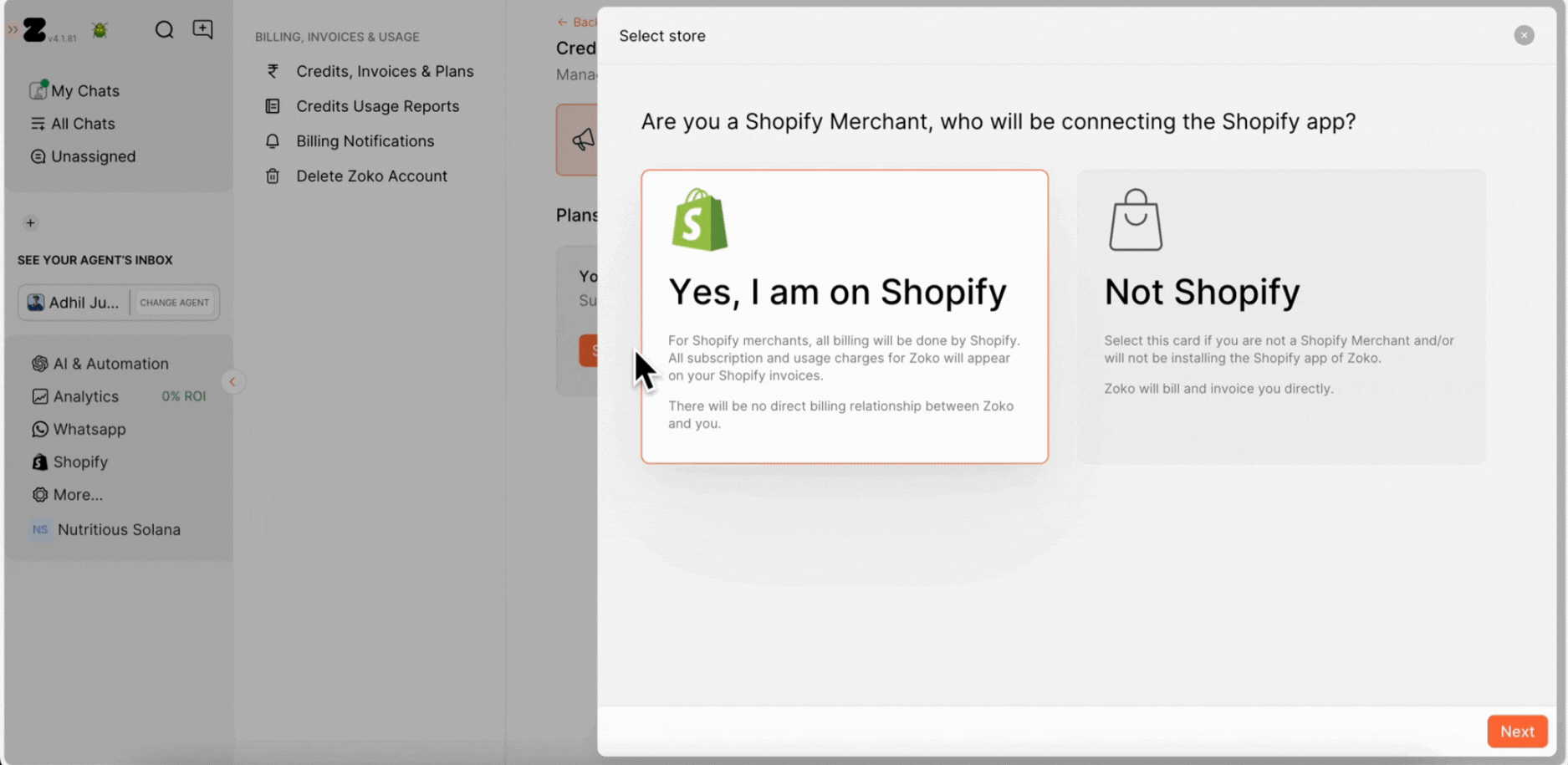Click the megaphone announcement icon
The width and height of the screenshot is (1568, 765).
click(583, 140)
